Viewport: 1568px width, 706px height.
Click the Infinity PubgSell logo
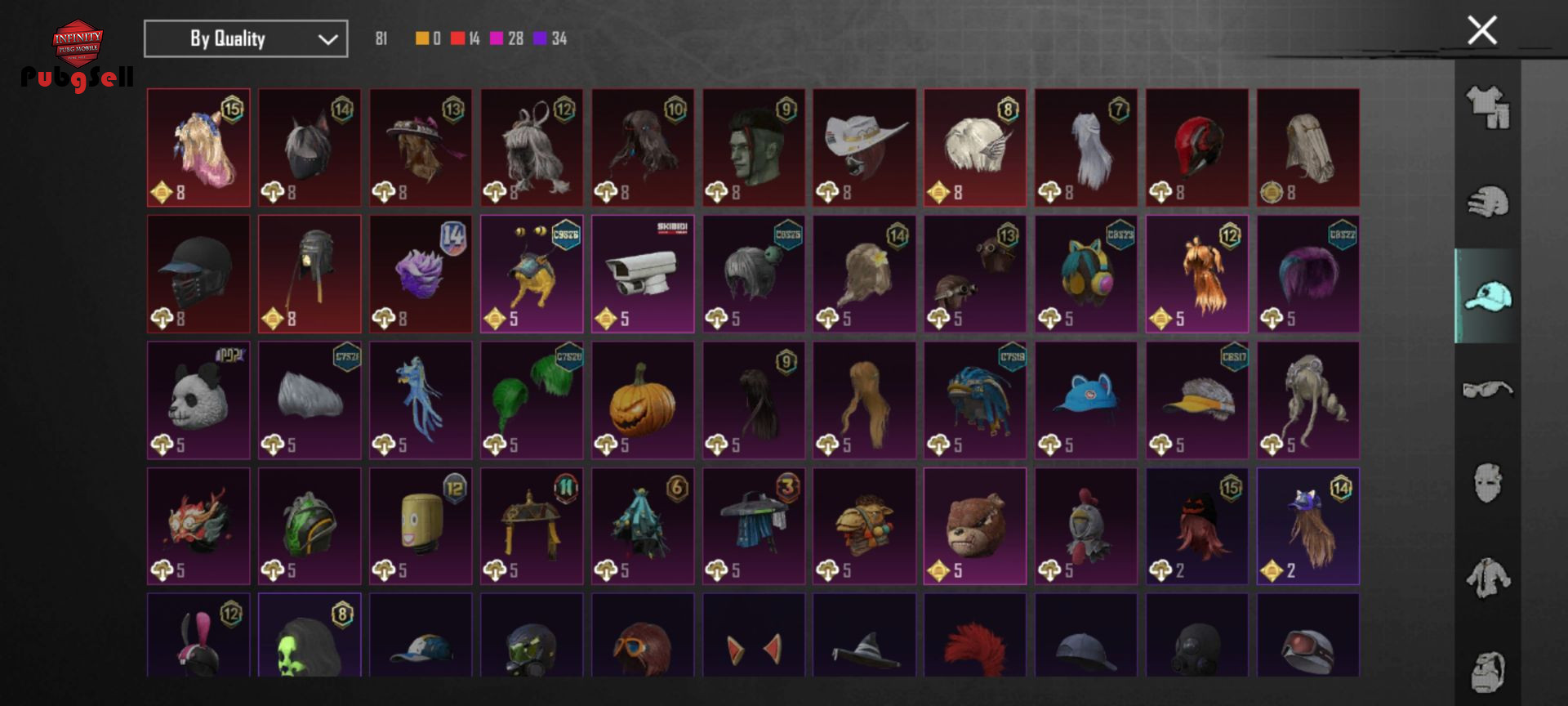77,56
